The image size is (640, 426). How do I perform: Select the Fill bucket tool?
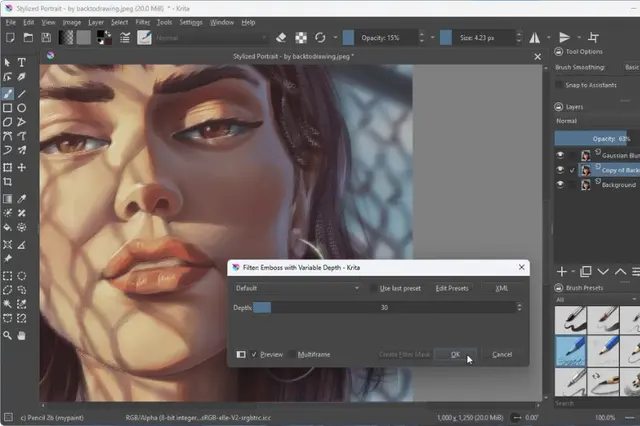(8, 227)
